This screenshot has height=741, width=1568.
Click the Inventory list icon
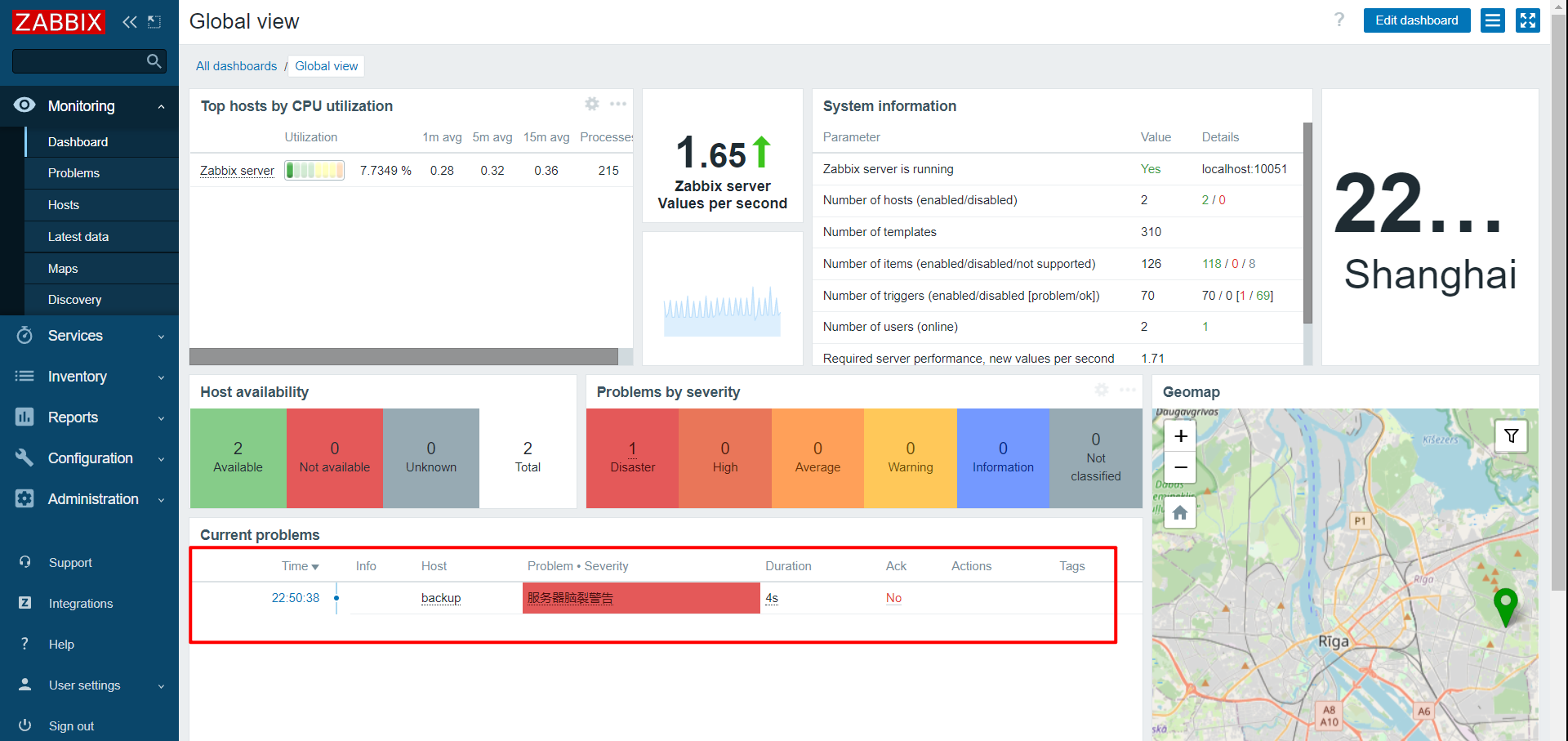click(x=24, y=376)
